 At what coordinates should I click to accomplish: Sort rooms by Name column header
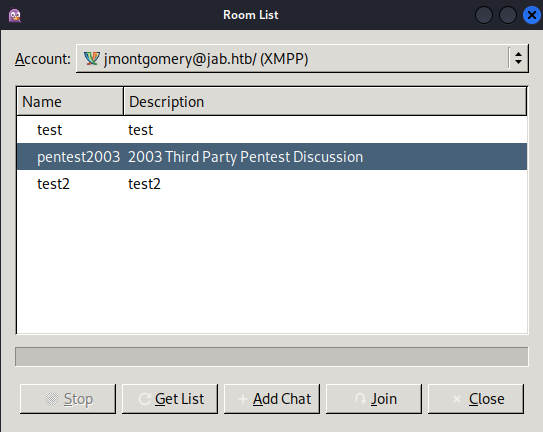(x=70, y=102)
